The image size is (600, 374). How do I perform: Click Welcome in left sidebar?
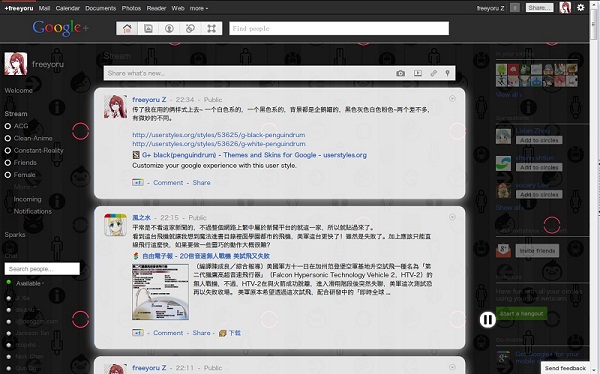pyautogui.click(x=18, y=90)
